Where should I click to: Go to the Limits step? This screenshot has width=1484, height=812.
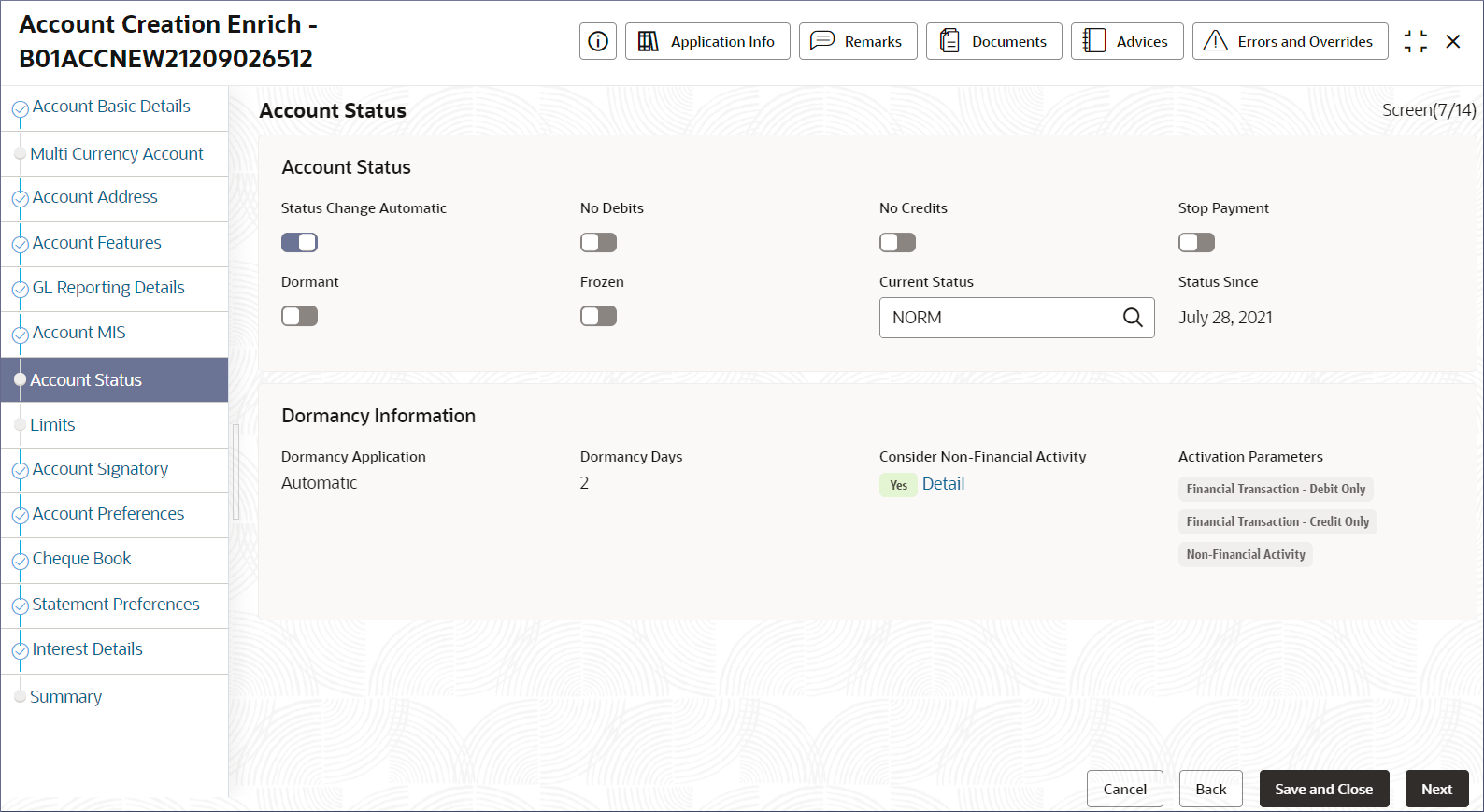[52, 425]
